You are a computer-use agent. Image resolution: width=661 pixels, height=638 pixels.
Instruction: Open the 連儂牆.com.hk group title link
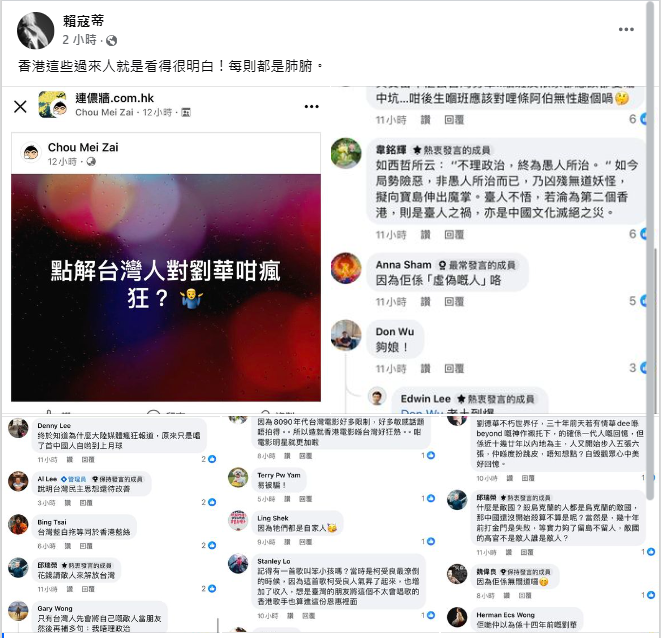pos(115,98)
